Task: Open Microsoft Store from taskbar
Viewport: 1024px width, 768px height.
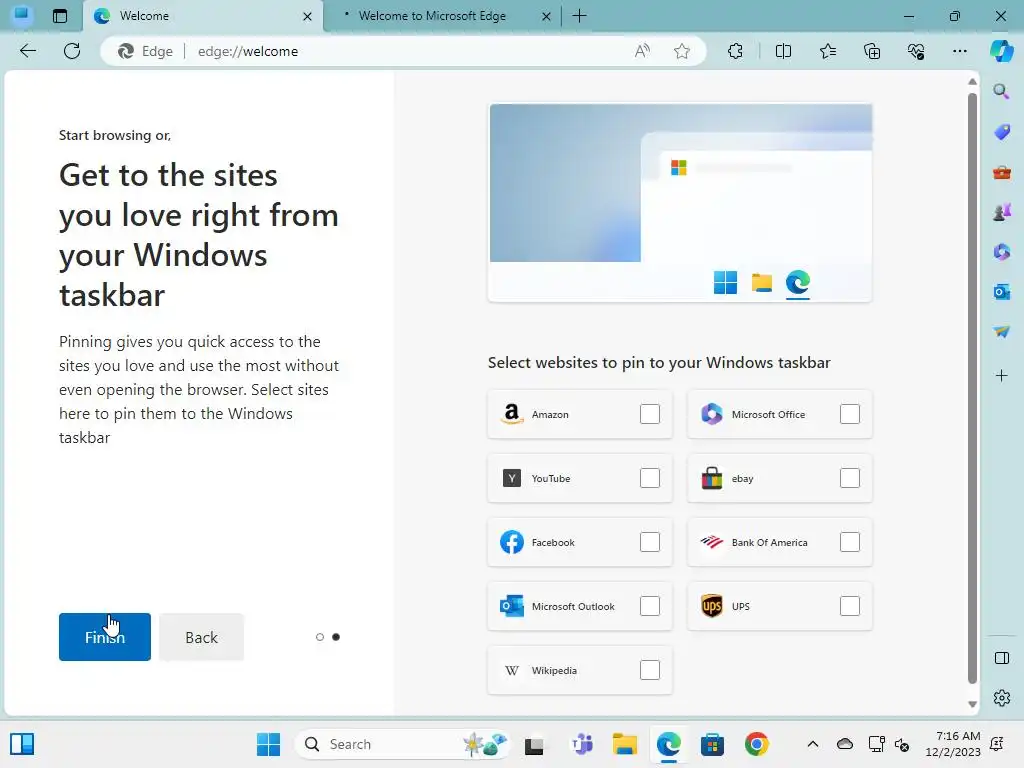Action: pos(712,744)
